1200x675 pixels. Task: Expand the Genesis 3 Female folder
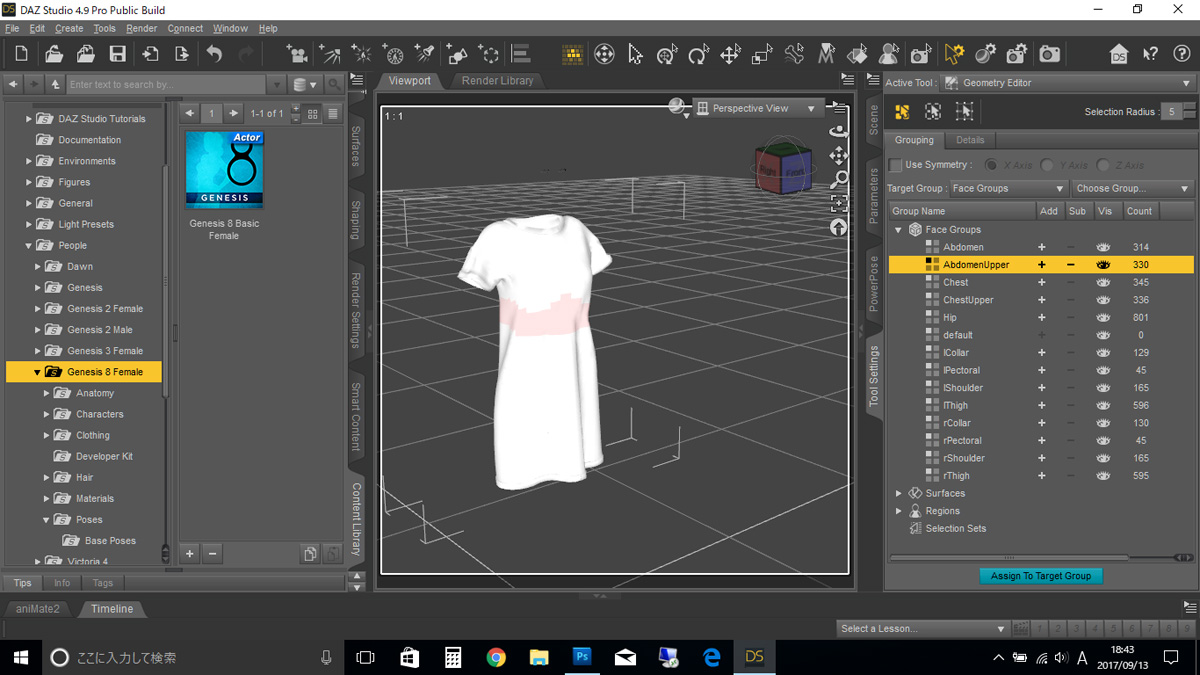(37, 351)
